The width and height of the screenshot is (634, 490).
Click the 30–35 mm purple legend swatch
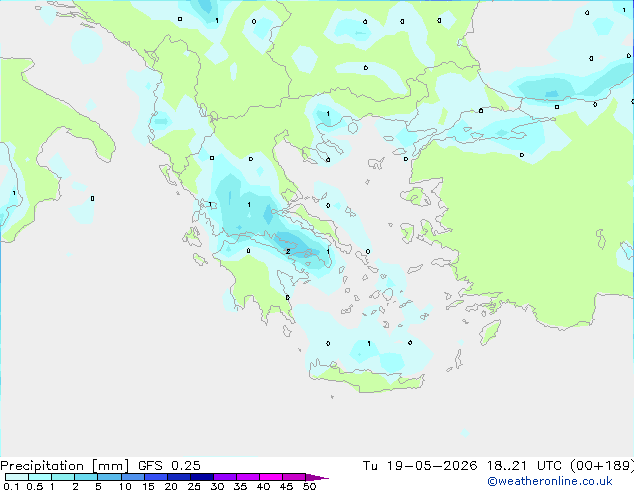(x=224, y=477)
